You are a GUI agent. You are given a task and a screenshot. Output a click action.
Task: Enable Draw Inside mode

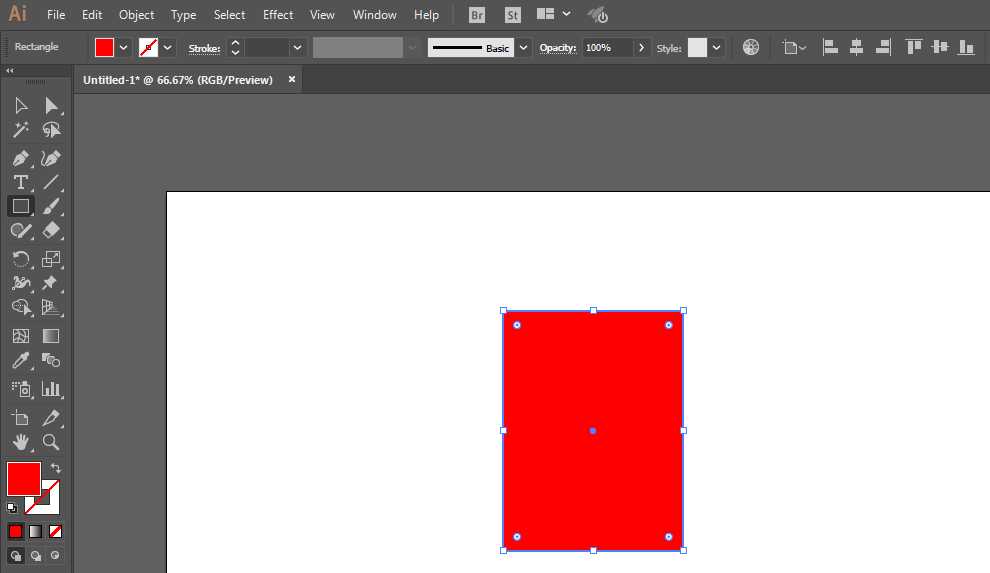56,556
